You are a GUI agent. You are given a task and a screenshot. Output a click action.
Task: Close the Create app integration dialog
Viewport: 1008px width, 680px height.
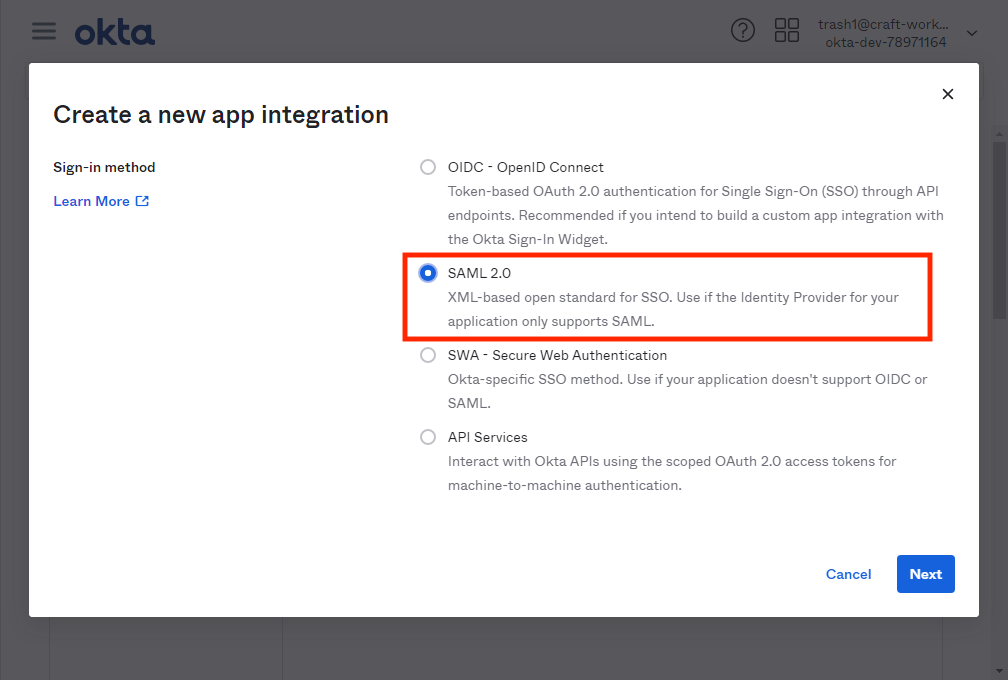tap(947, 94)
